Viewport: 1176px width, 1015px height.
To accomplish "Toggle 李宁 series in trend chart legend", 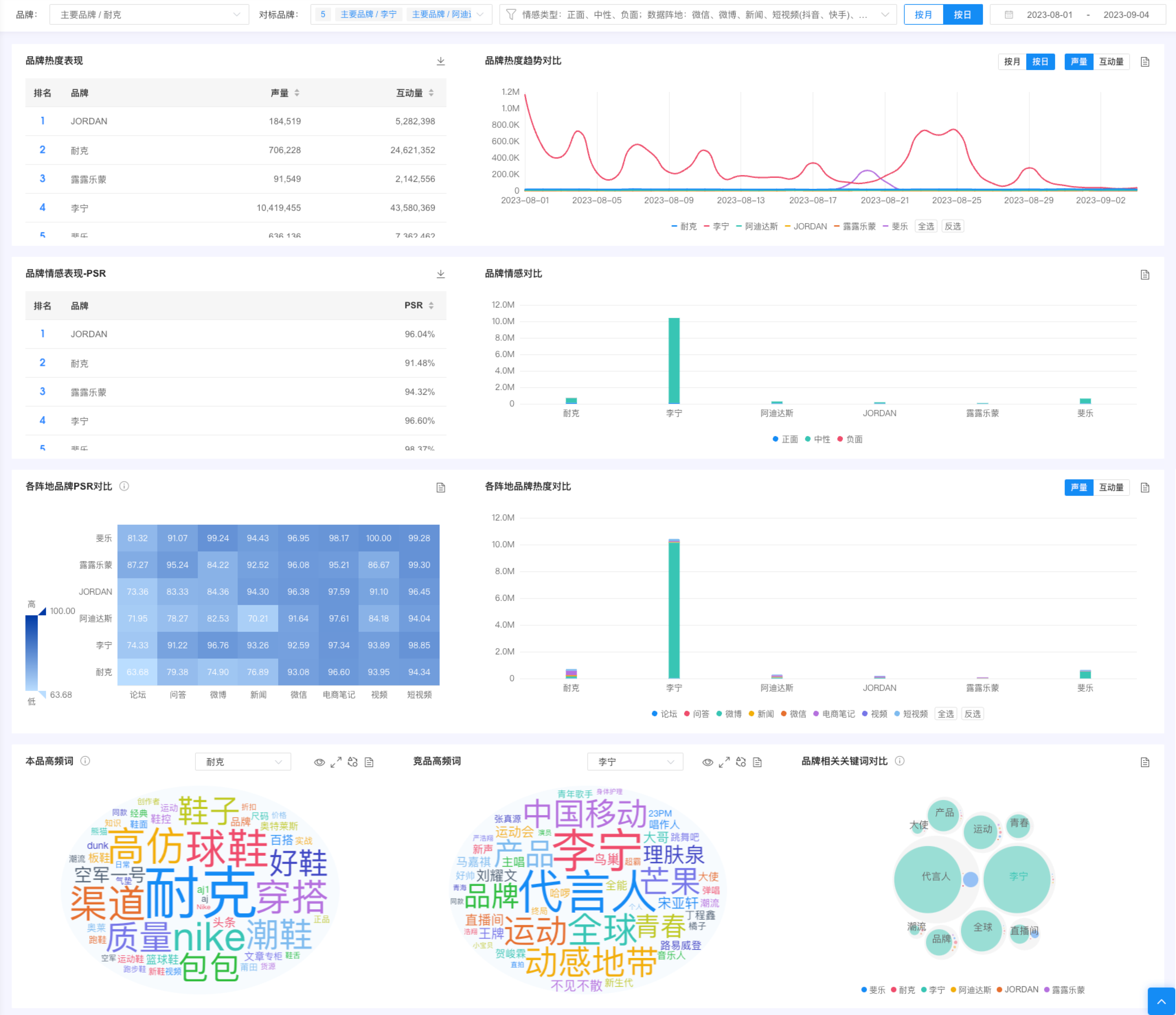I will (716, 226).
